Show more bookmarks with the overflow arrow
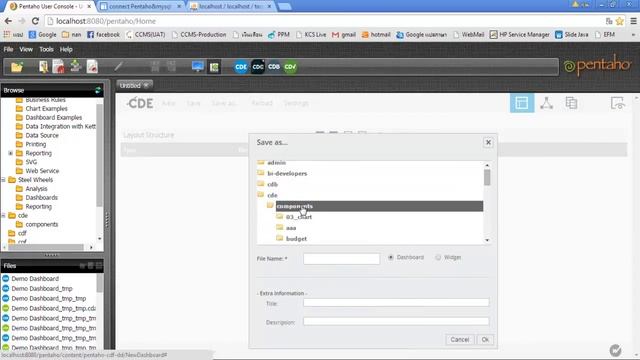This screenshot has height=360, width=640. pos(633,35)
